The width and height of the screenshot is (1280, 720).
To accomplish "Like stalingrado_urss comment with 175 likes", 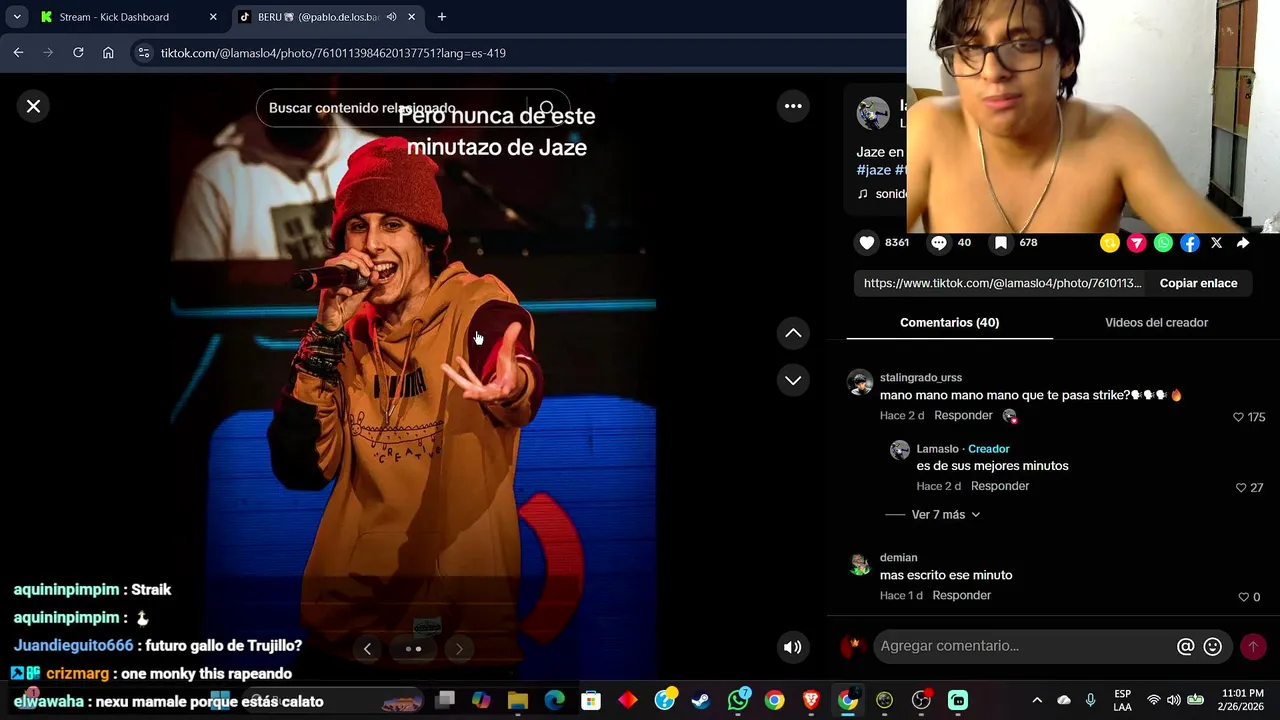I will coord(1238,417).
